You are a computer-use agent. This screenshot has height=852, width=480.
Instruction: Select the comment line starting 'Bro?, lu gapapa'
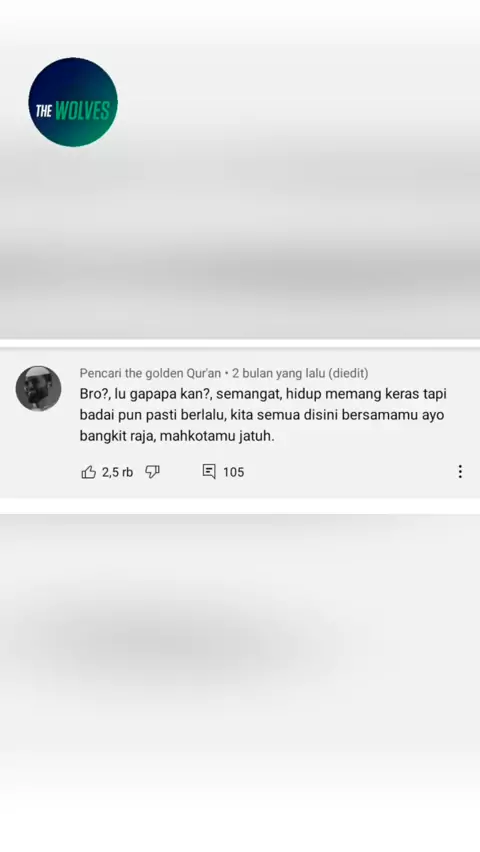[x=263, y=393]
